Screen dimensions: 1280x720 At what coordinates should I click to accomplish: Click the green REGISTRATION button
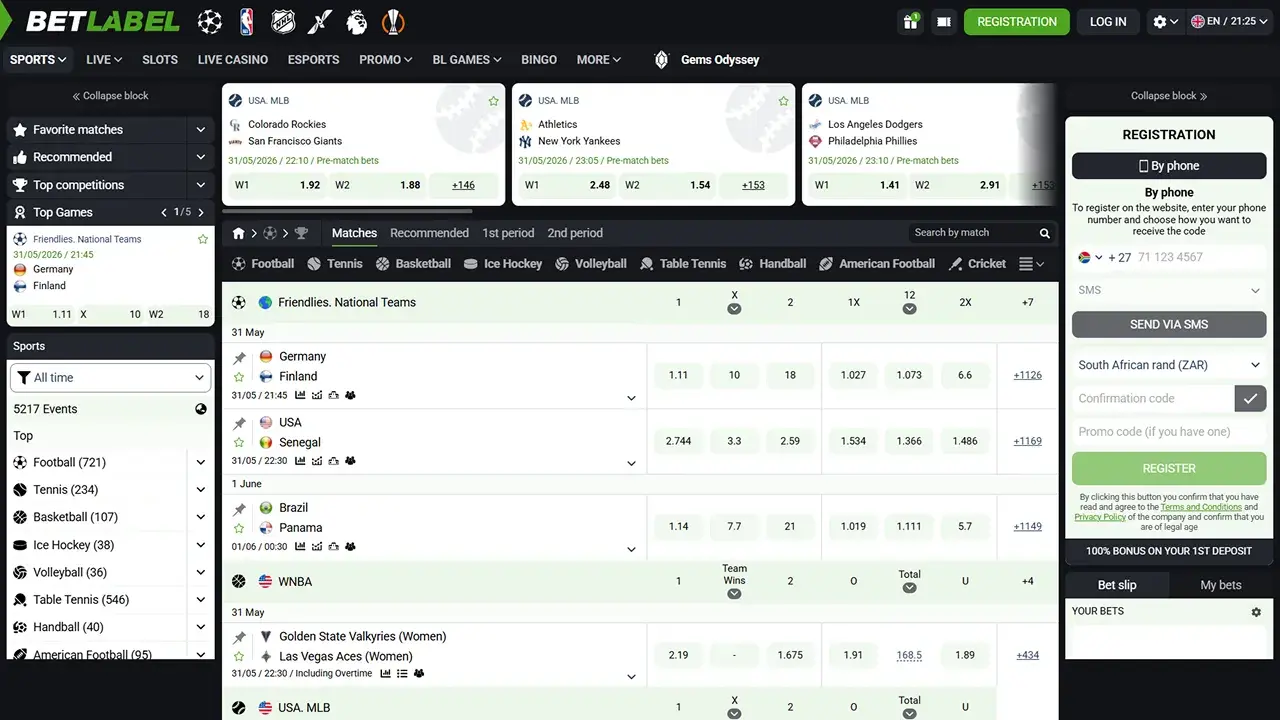[x=1017, y=22]
